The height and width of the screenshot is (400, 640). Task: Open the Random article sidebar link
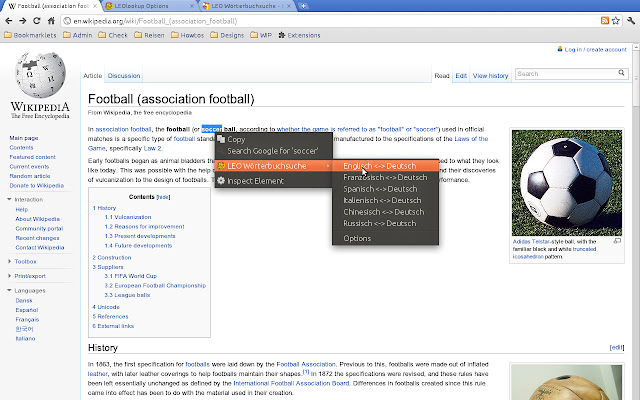30,176
